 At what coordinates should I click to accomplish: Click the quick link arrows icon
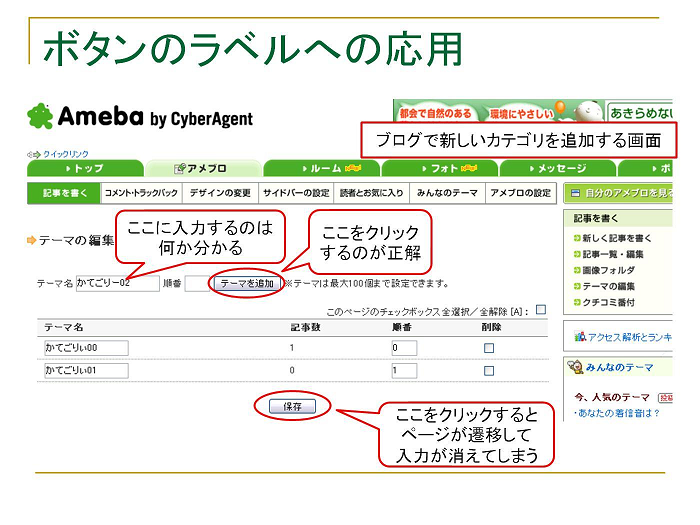tap(34, 154)
